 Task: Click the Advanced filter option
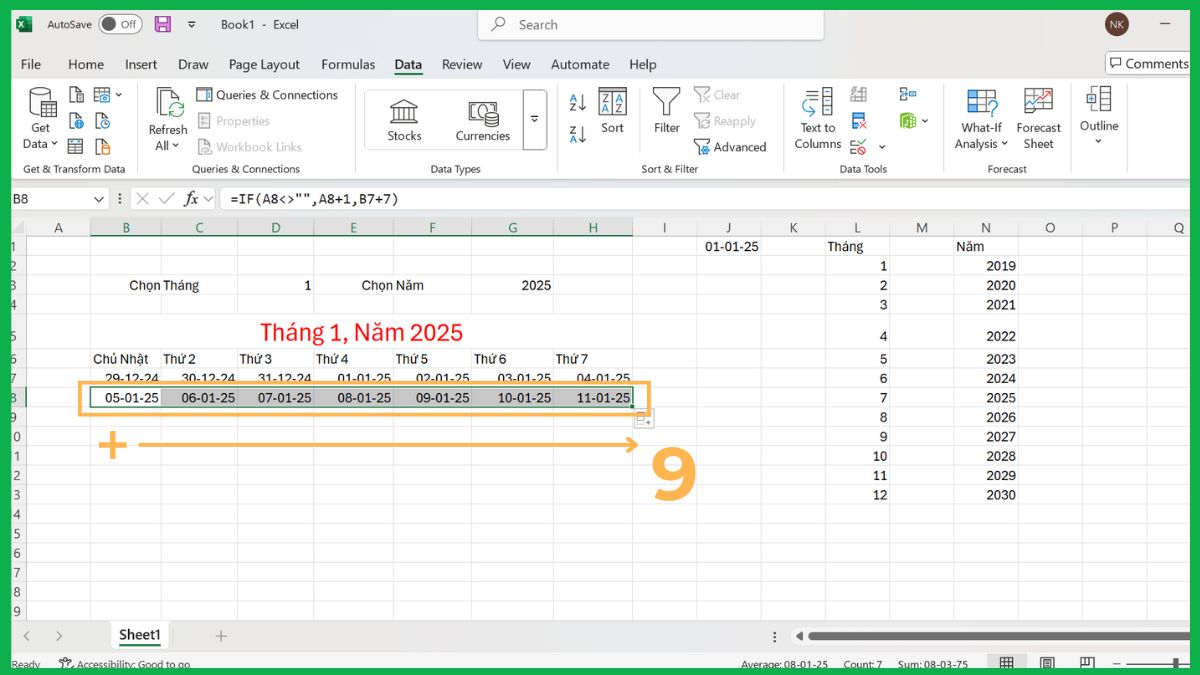pos(731,146)
